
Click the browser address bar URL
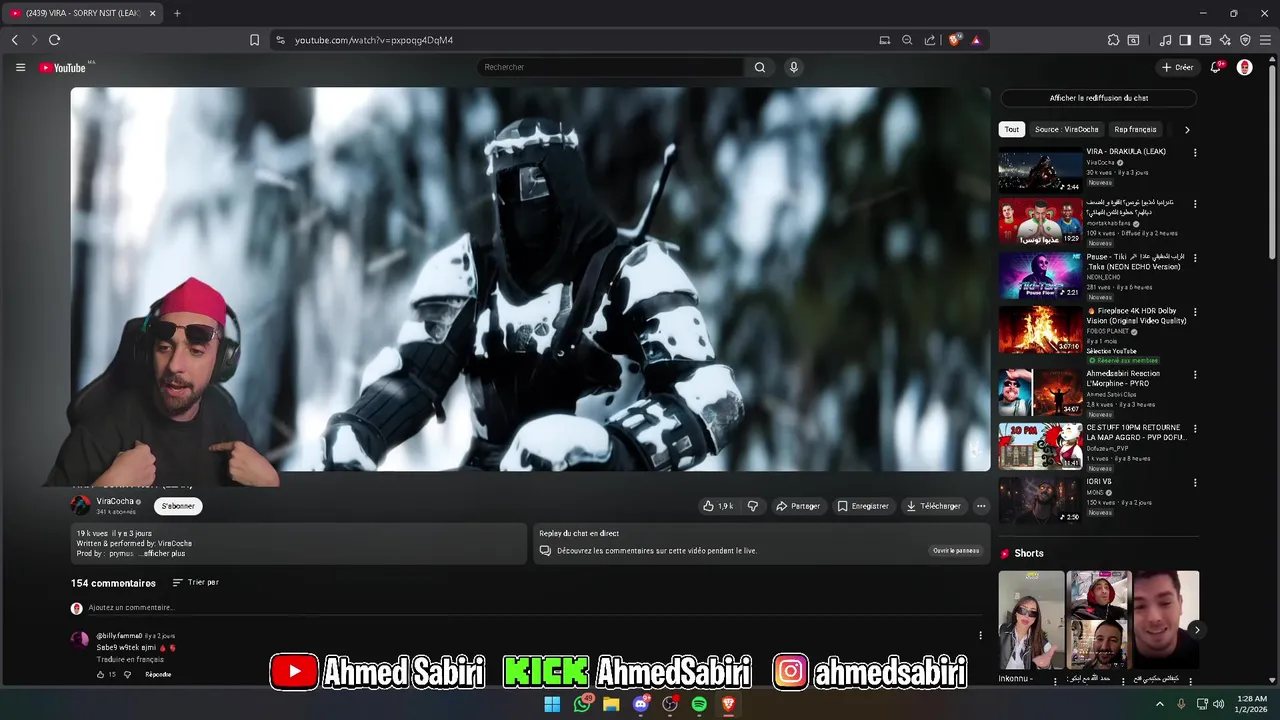374,40
